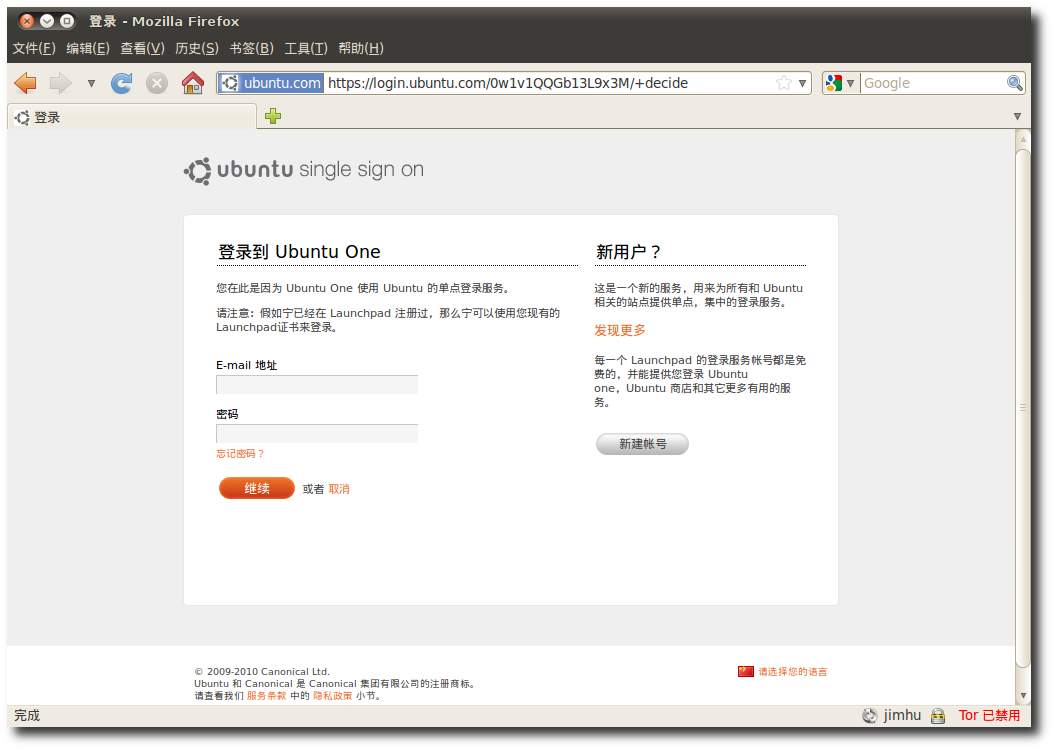Open the 工具(T) menu
1054x750 pixels.
(x=306, y=48)
